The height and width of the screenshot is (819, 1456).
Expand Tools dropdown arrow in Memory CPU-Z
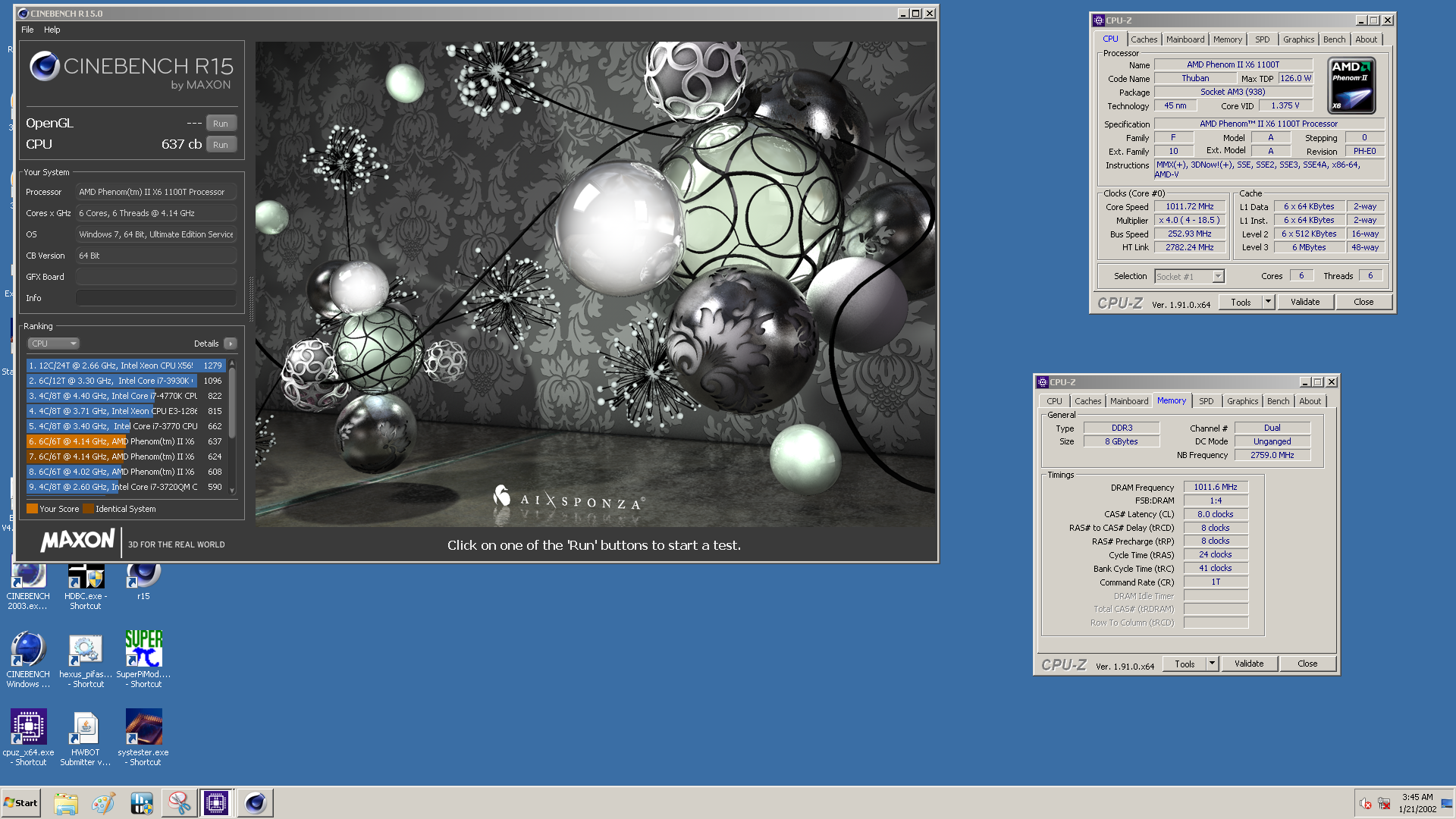[x=1212, y=664]
